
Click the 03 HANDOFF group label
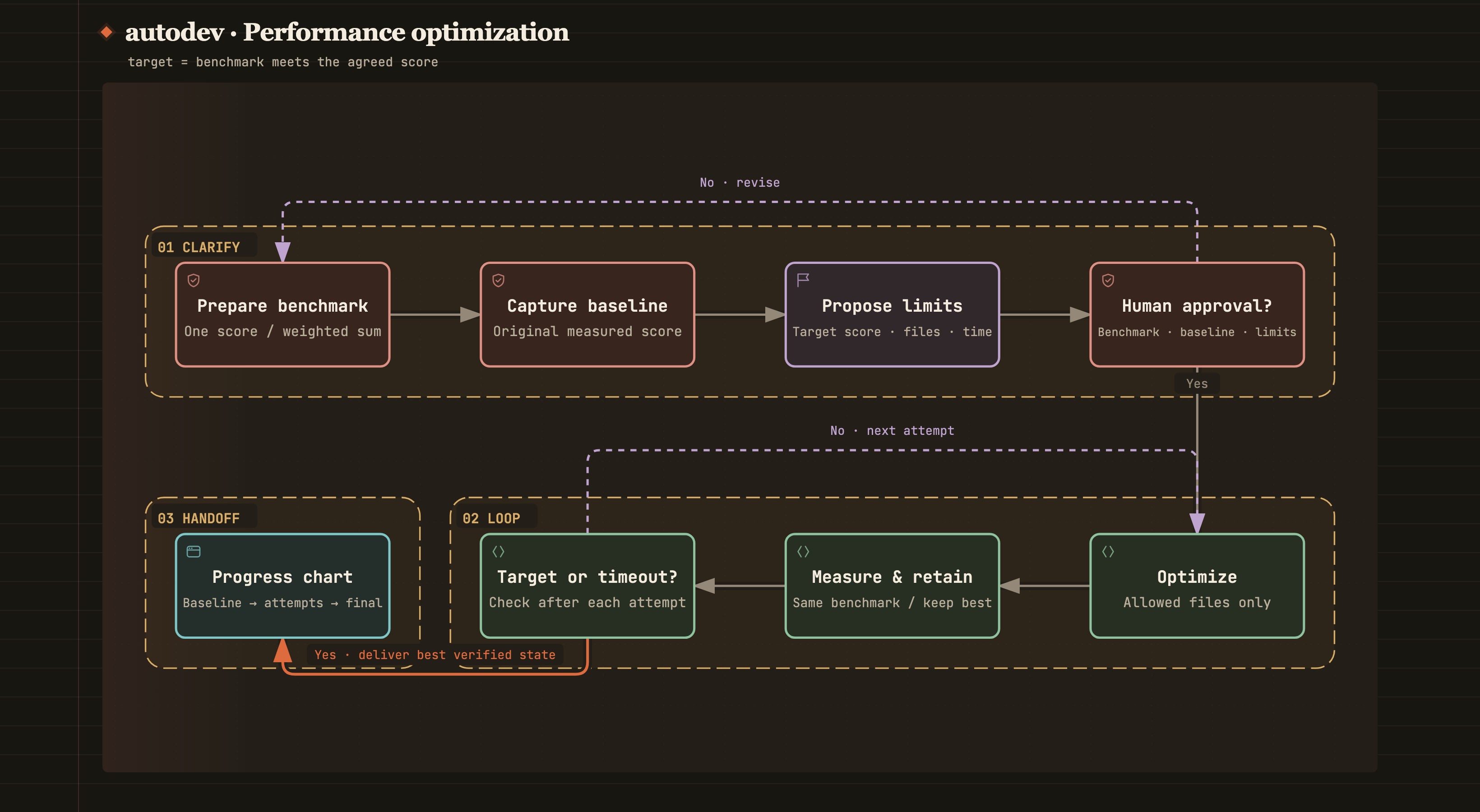(x=199, y=518)
